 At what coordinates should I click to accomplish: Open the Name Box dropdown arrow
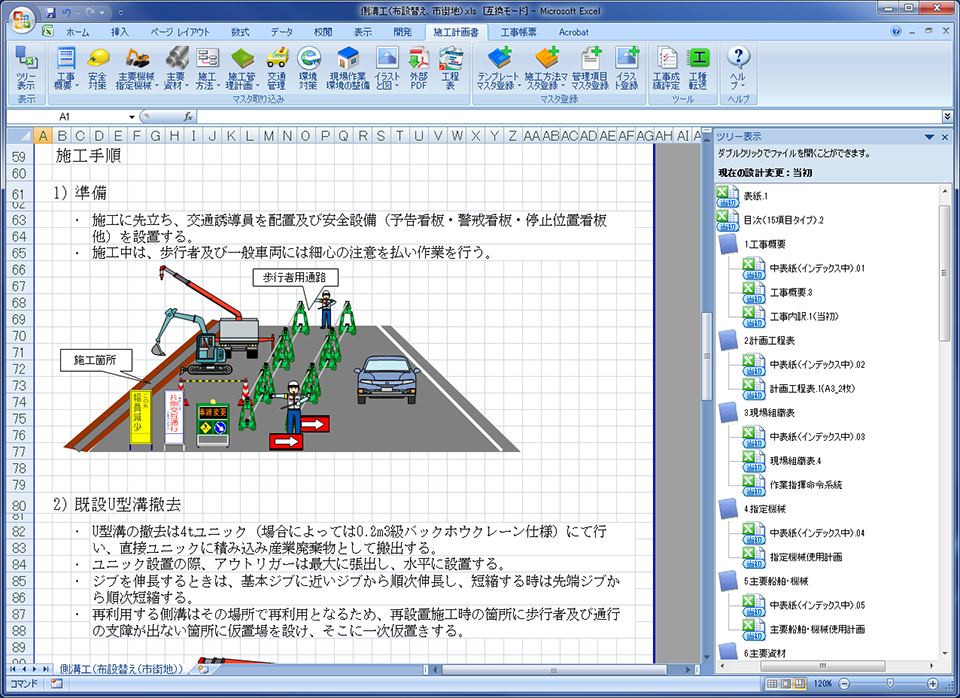(x=131, y=117)
